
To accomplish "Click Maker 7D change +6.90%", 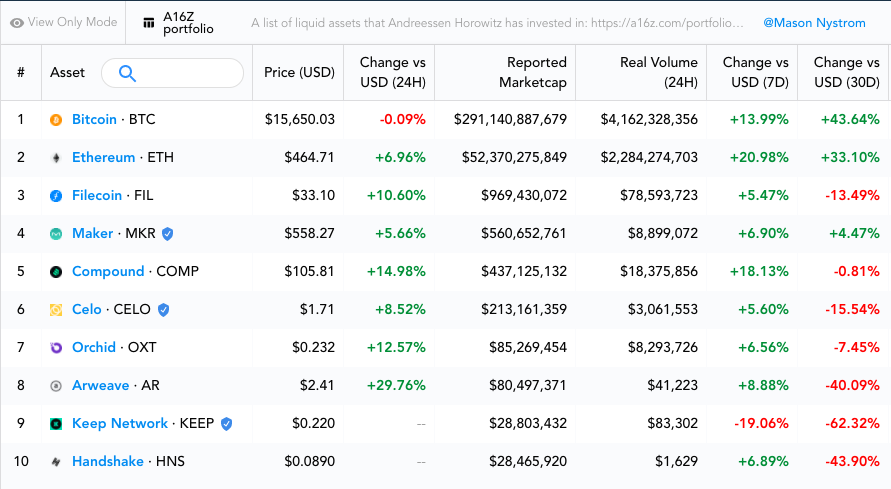I will coord(763,233).
